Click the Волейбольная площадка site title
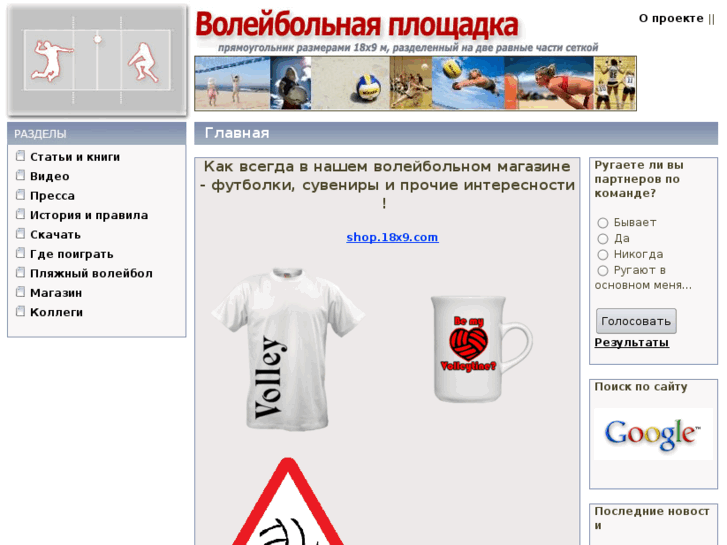This screenshot has height=545, width=727. tap(357, 25)
